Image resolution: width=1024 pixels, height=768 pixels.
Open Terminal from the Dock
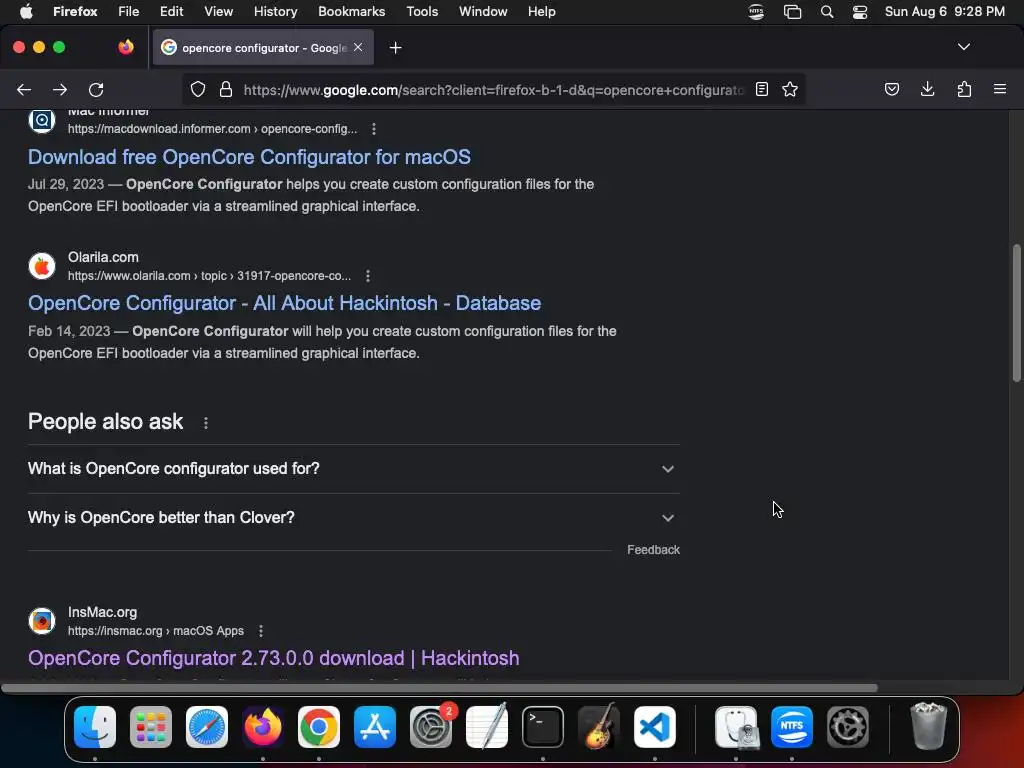pyautogui.click(x=543, y=726)
